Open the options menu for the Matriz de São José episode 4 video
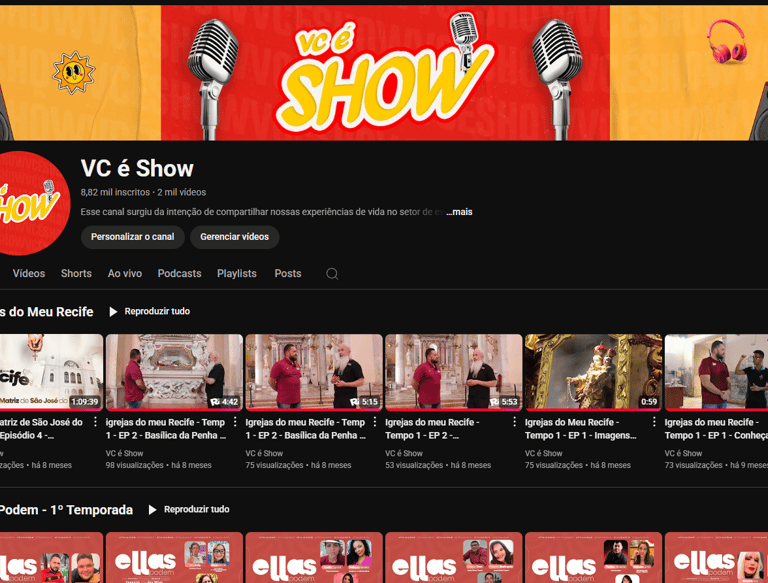The image size is (768, 583). pos(96,422)
